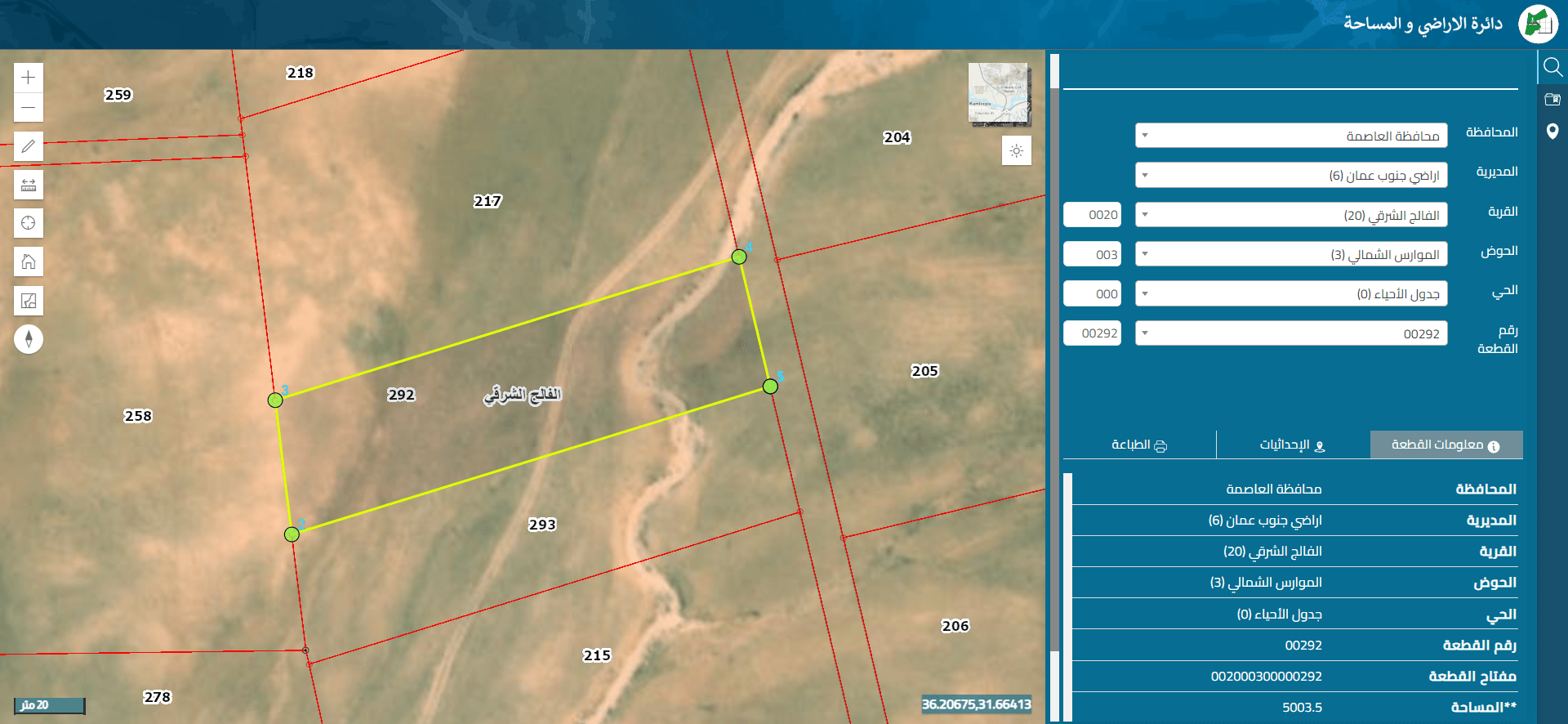Zoom out with the minus button
Image resolution: width=1568 pixels, height=724 pixels.
(x=29, y=108)
